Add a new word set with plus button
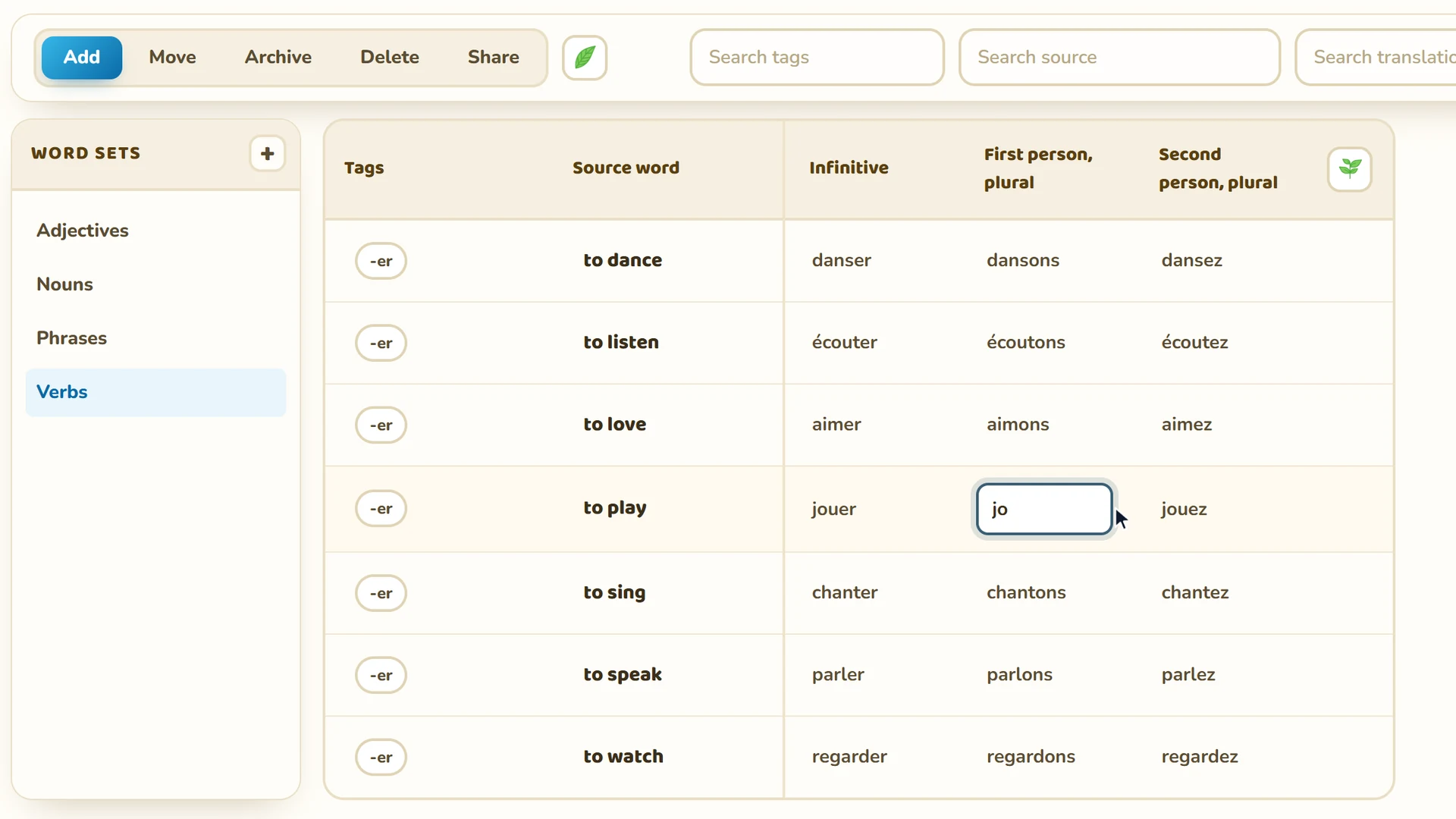The width and height of the screenshot is (1456, 819). 267,154
